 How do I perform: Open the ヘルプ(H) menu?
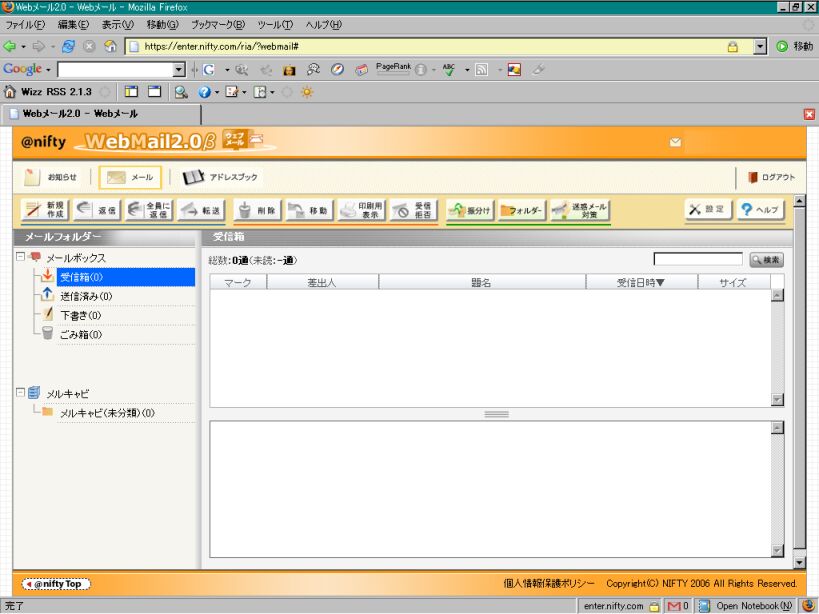tap(323, 25)
